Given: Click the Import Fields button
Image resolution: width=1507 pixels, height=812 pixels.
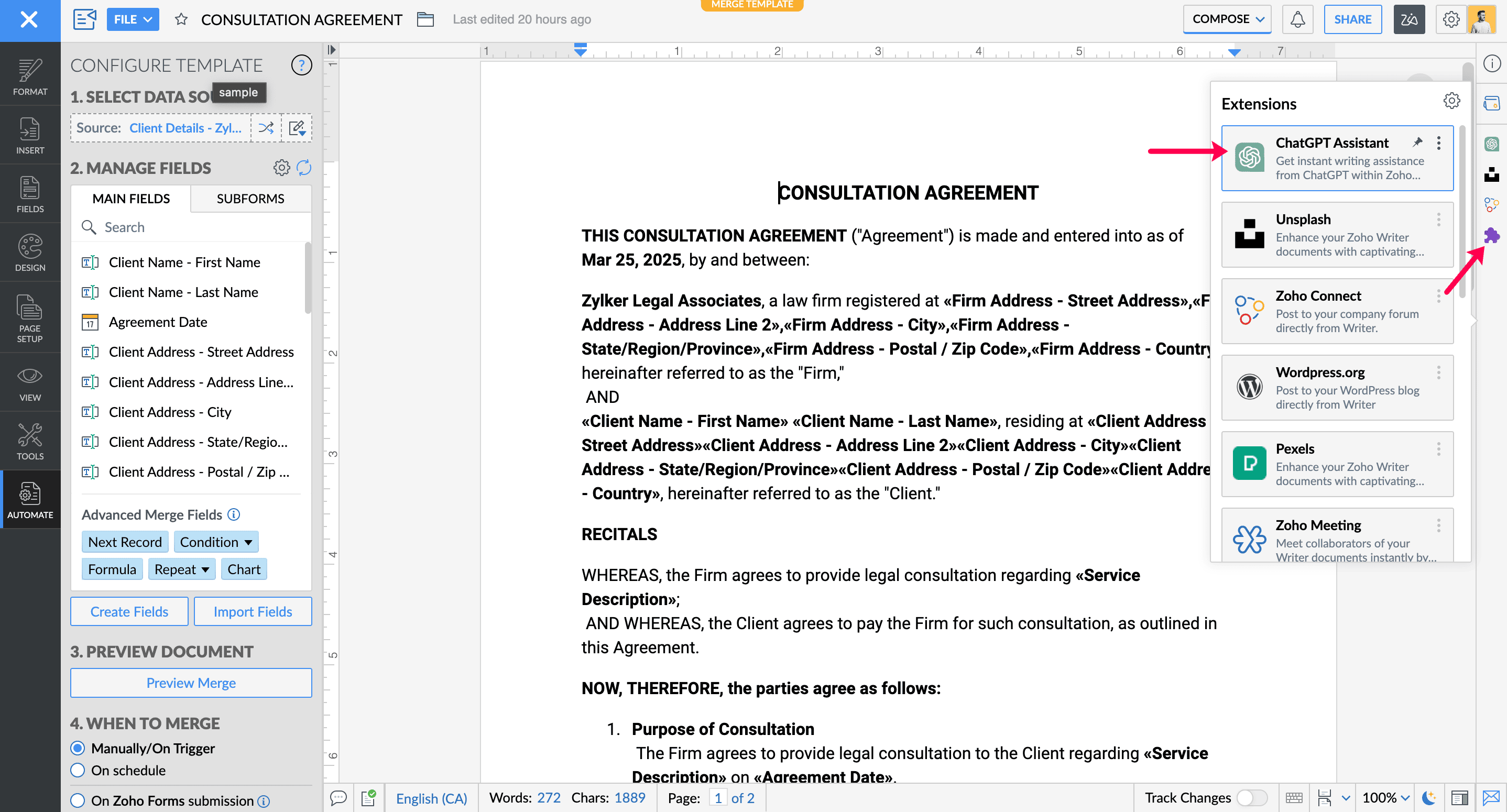Looking at the screenshot, I should click(253, 611).
